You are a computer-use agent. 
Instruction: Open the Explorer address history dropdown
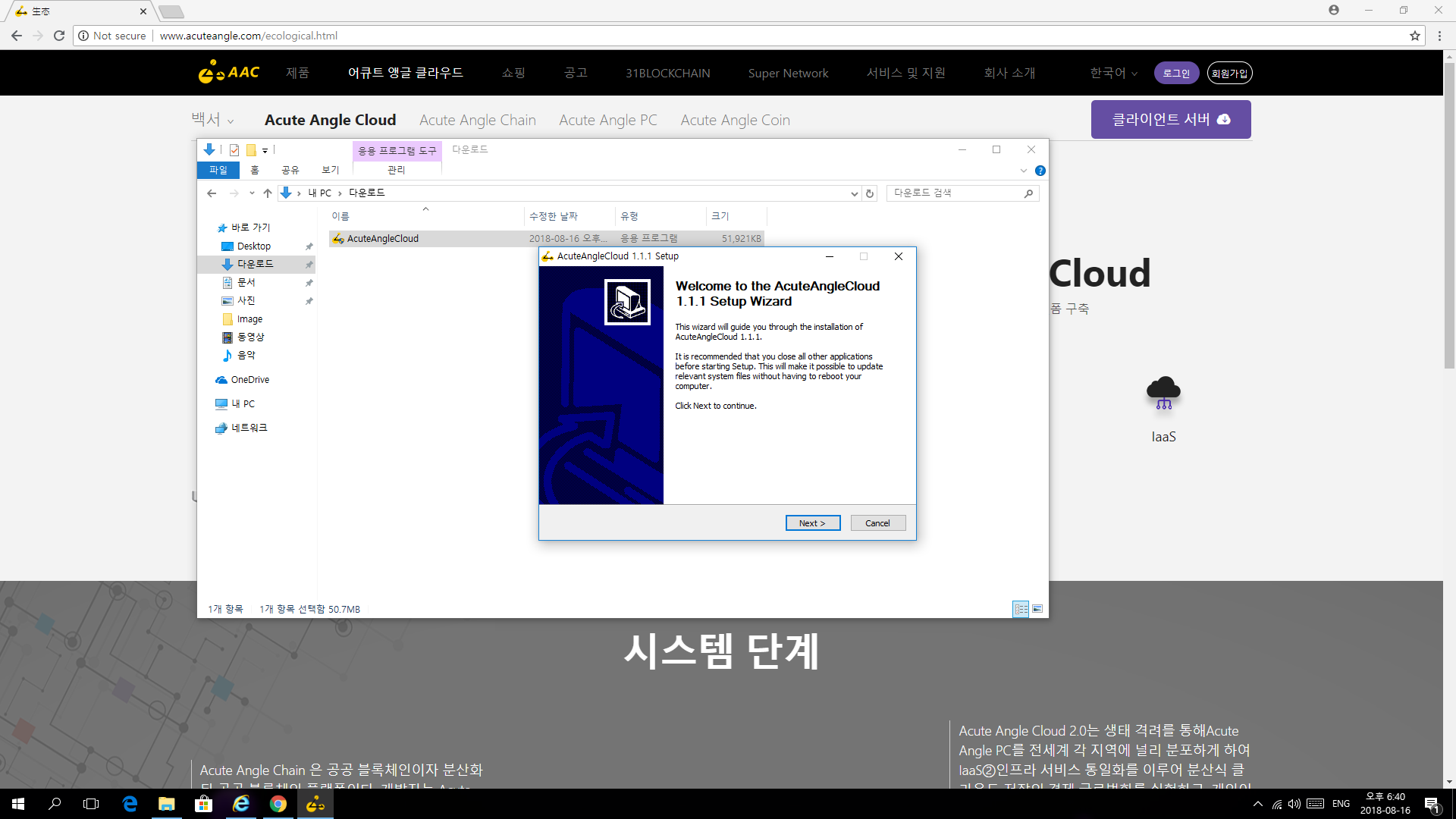[x=855, y=193]
